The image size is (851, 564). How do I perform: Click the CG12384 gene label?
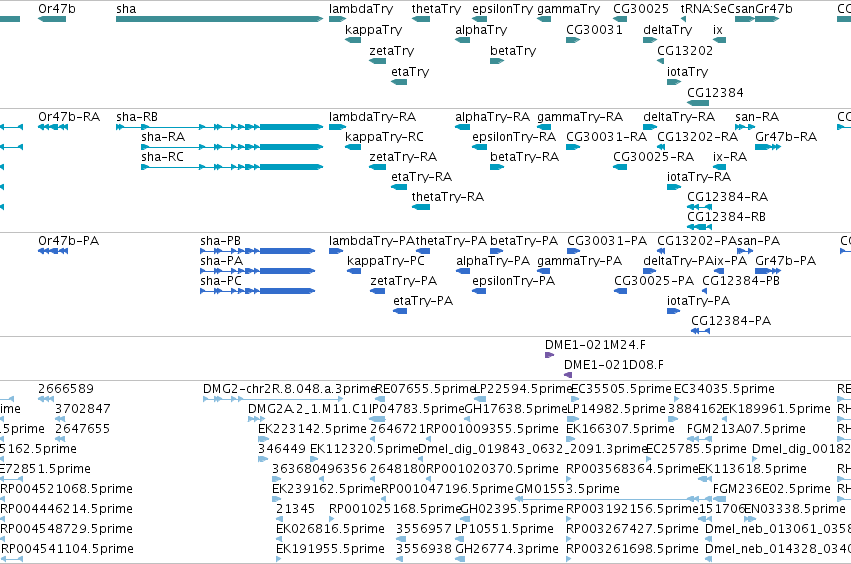[715, 93]
